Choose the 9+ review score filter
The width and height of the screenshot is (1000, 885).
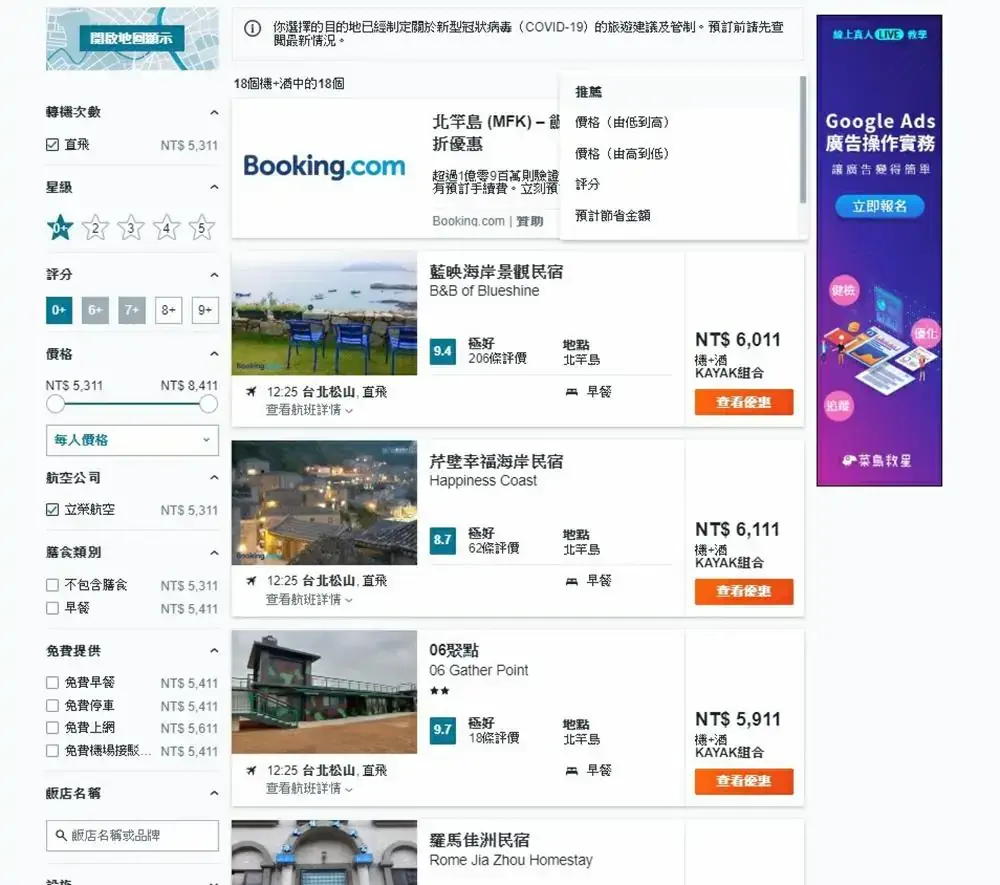click(x=205, y=310)
